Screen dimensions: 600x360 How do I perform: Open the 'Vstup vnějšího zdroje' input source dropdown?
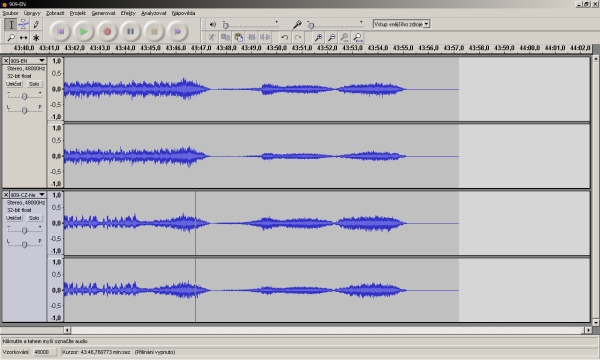tap(401, 24)
